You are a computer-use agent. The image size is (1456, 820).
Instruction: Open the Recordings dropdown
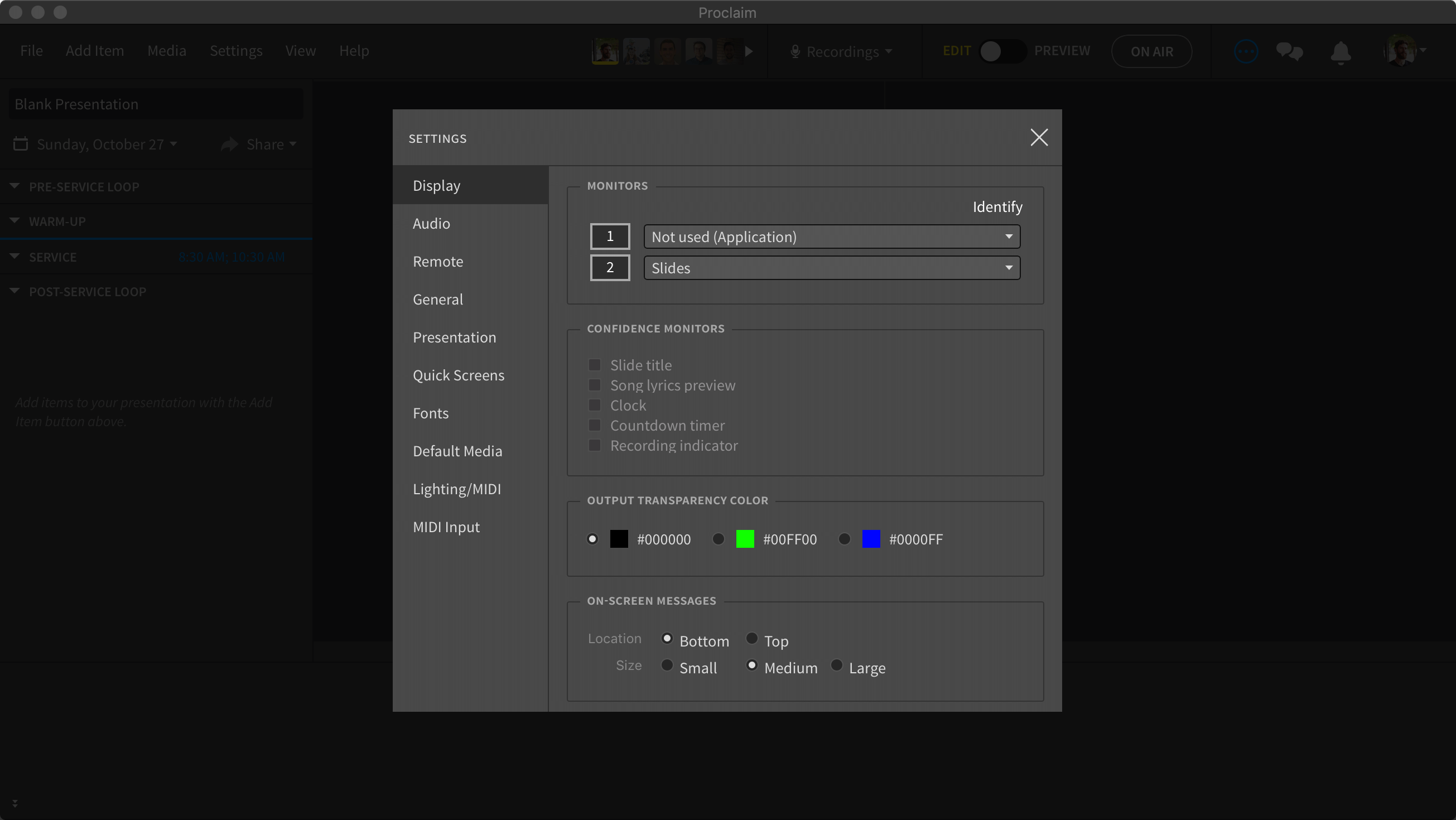tap(842, 51)
